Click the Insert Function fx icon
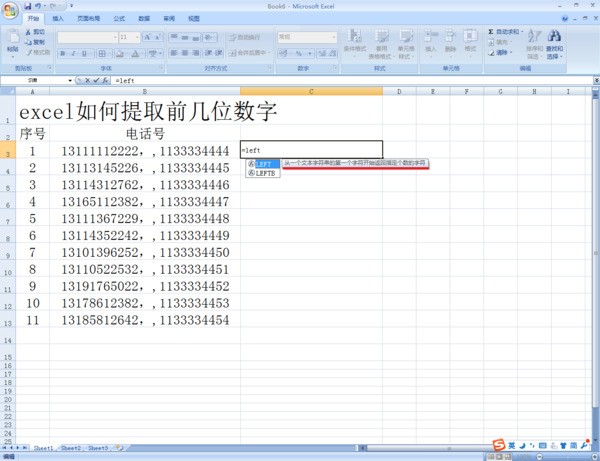This screenshot has width=600, height=461. point(106,80)
